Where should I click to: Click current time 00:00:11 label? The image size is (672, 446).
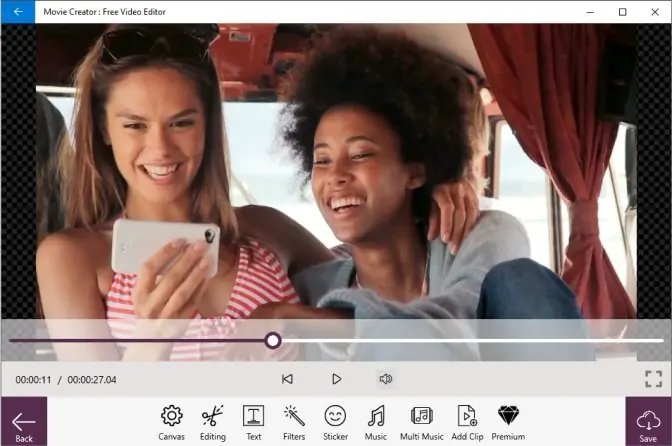(x=33, y=380)
